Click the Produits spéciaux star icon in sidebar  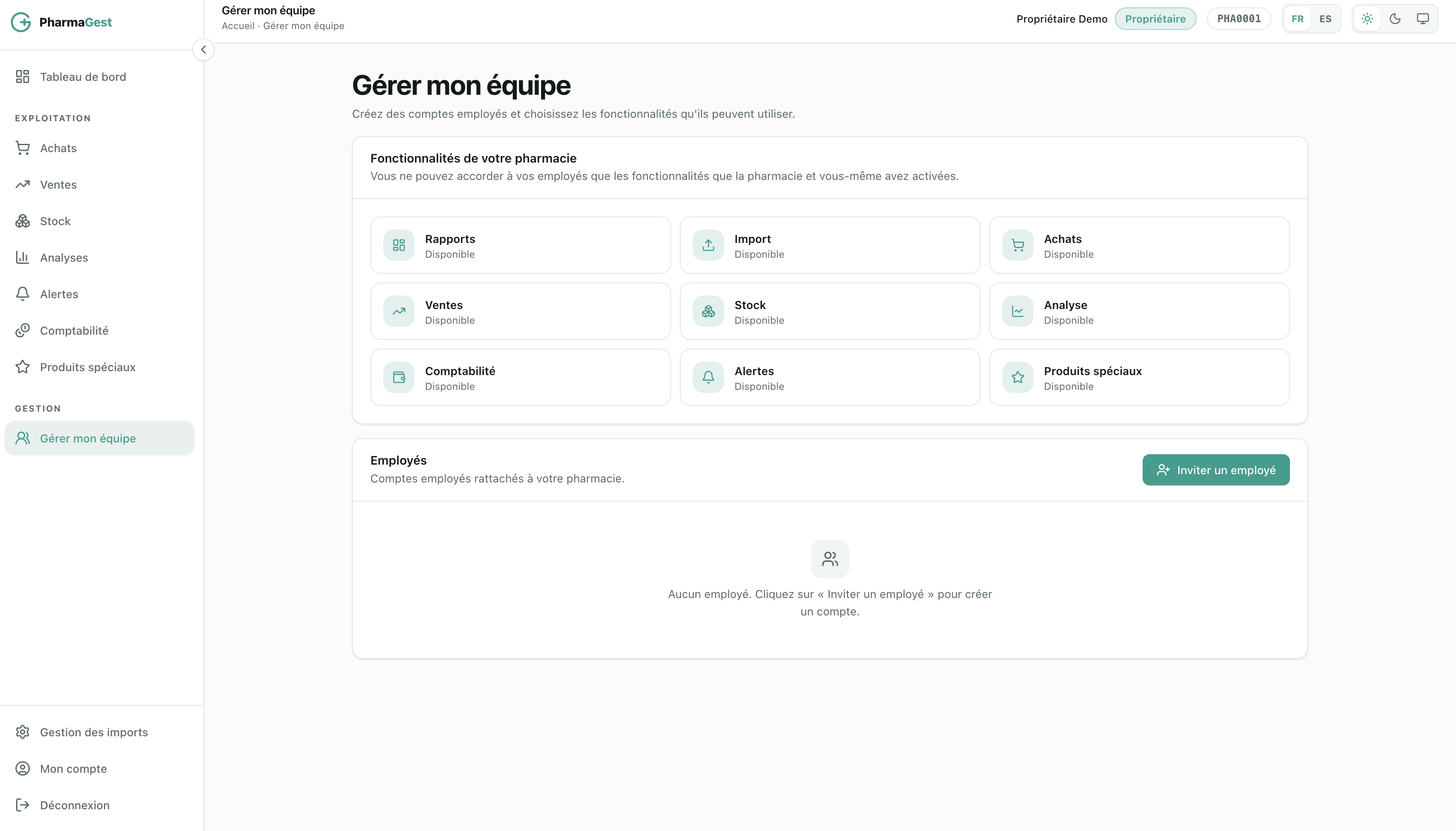coord(22,367)
